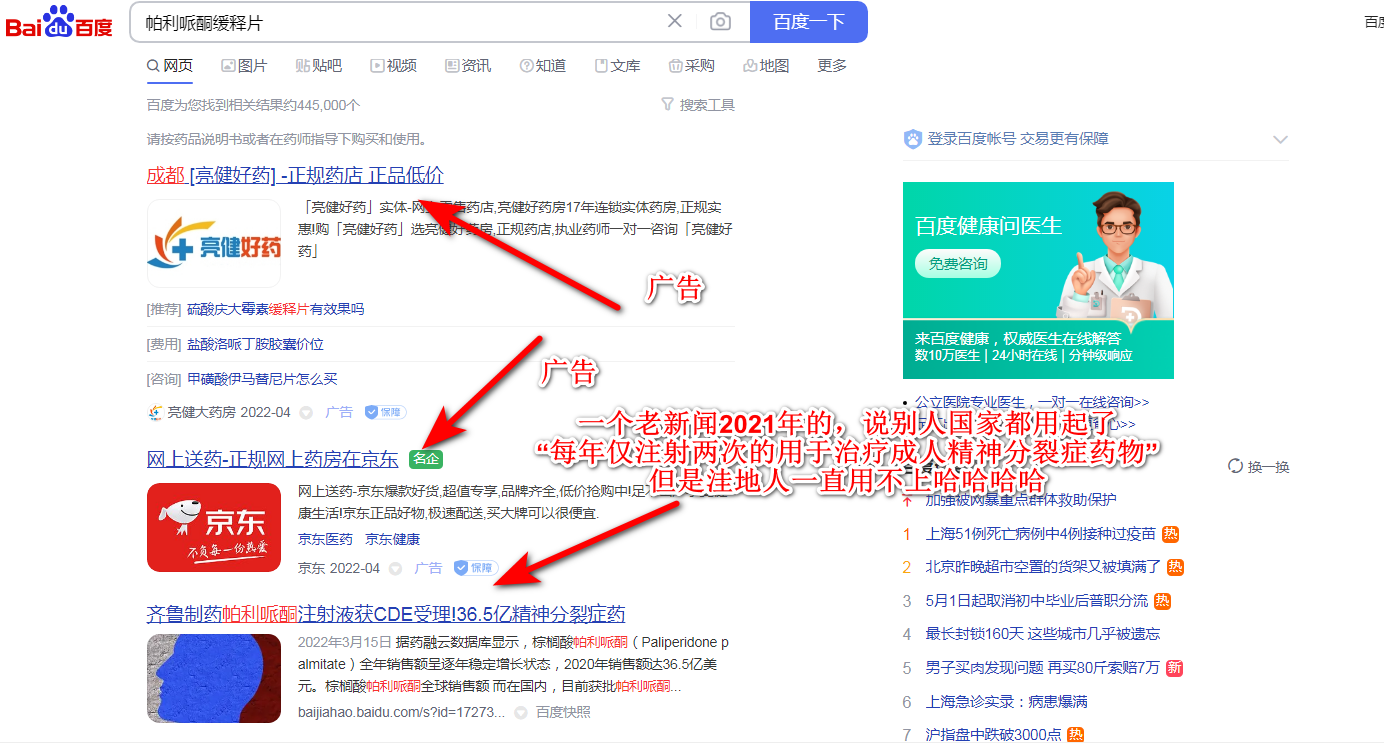
Task: Open camera image search icon
Action: (x=720, y=22)
